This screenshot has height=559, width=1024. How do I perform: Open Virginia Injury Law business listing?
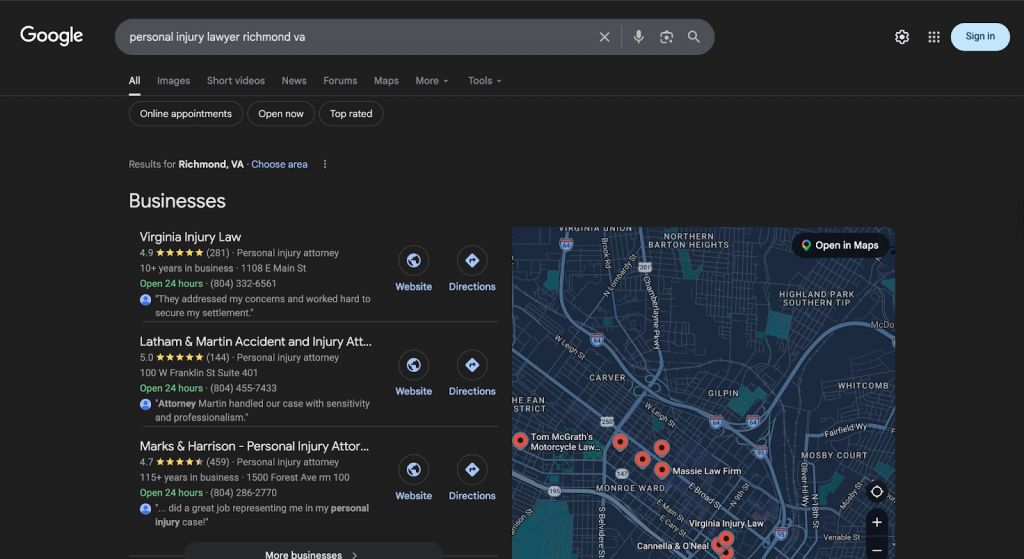pyautogui.click(x=190, y=237)
